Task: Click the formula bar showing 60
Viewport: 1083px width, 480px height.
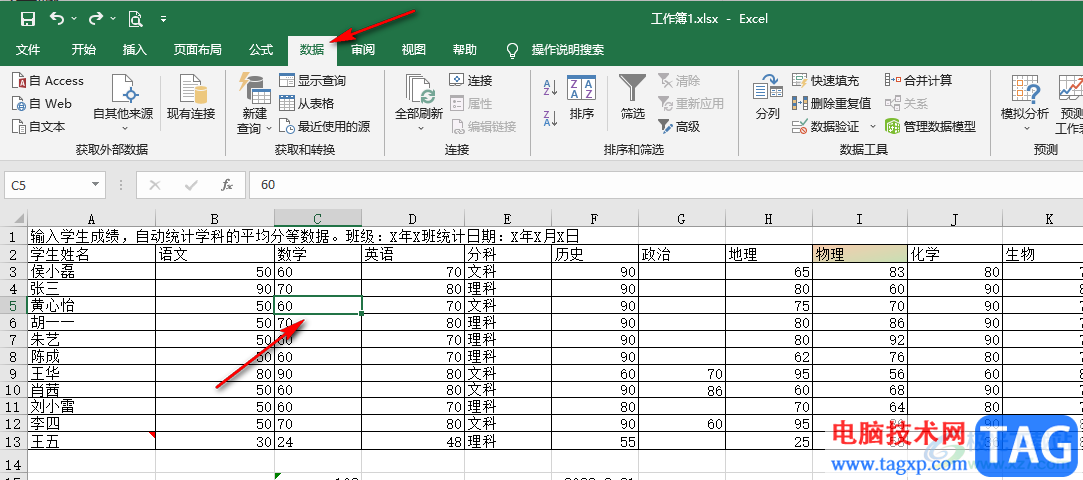Action: pos(666,184)
